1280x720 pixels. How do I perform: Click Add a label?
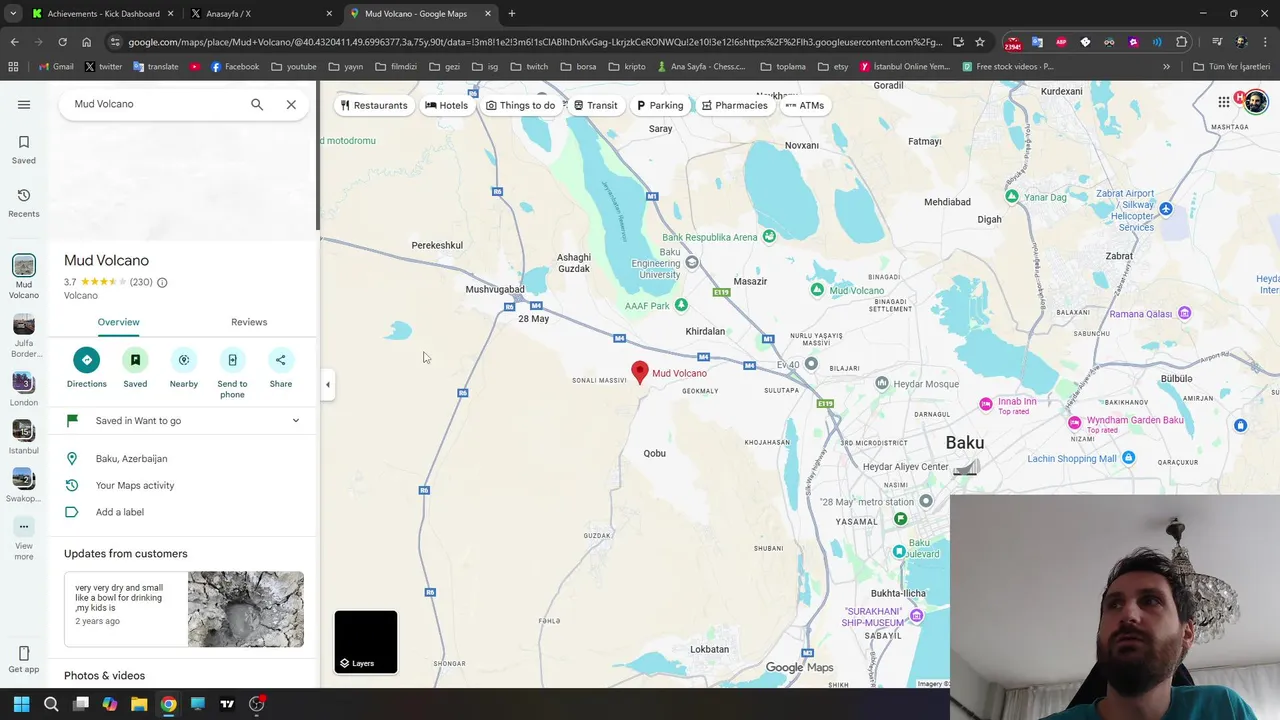click(x=184, y=512)
